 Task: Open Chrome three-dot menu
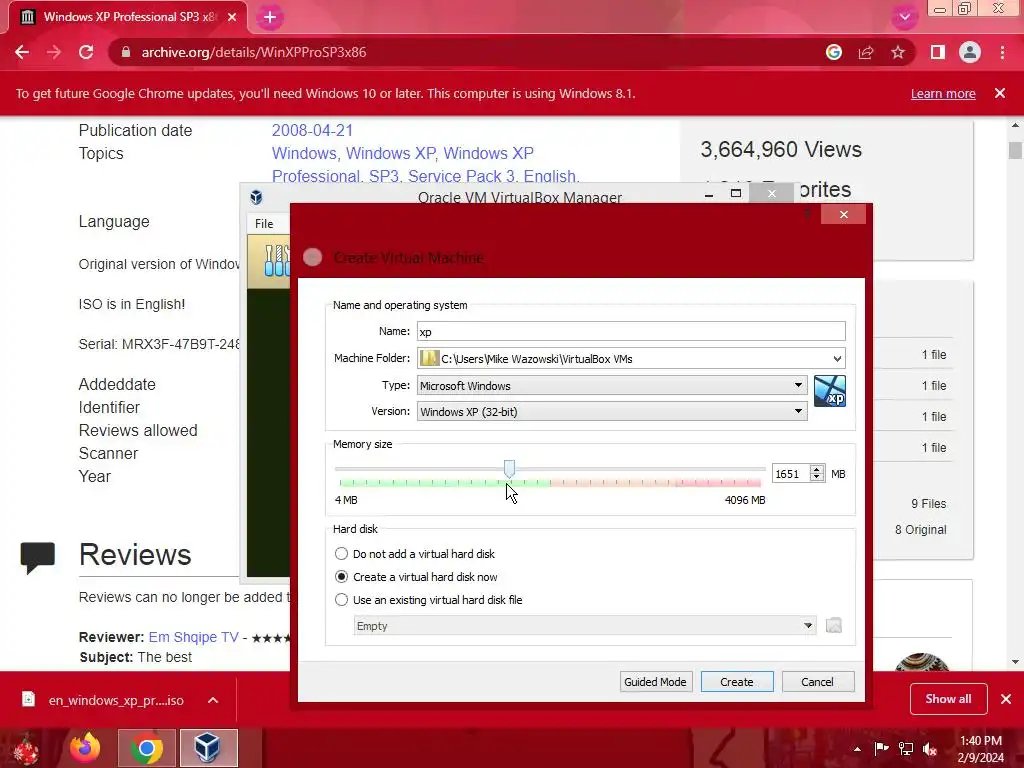(x=1002, y=52)
